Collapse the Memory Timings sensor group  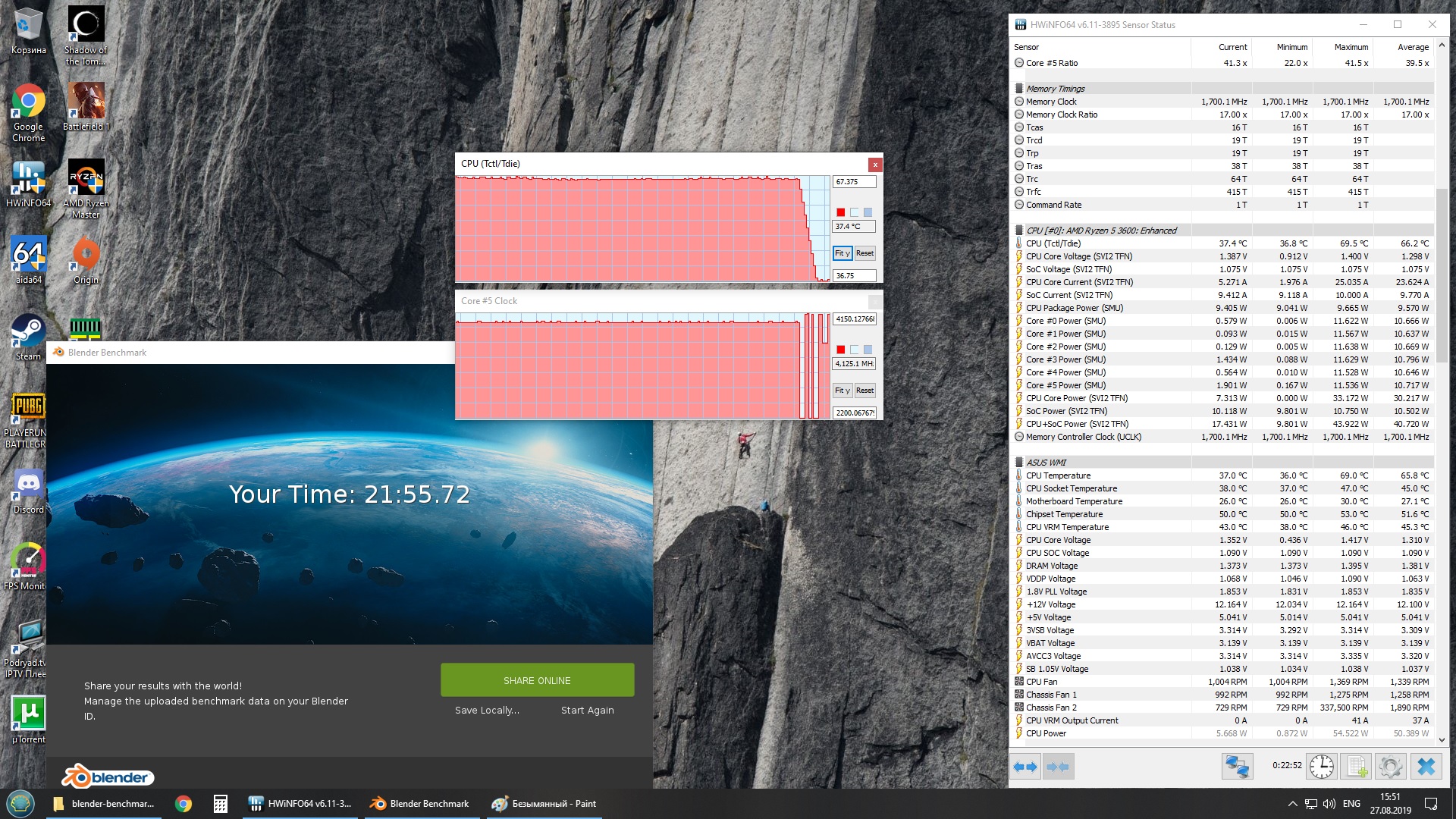[1019, 89]
